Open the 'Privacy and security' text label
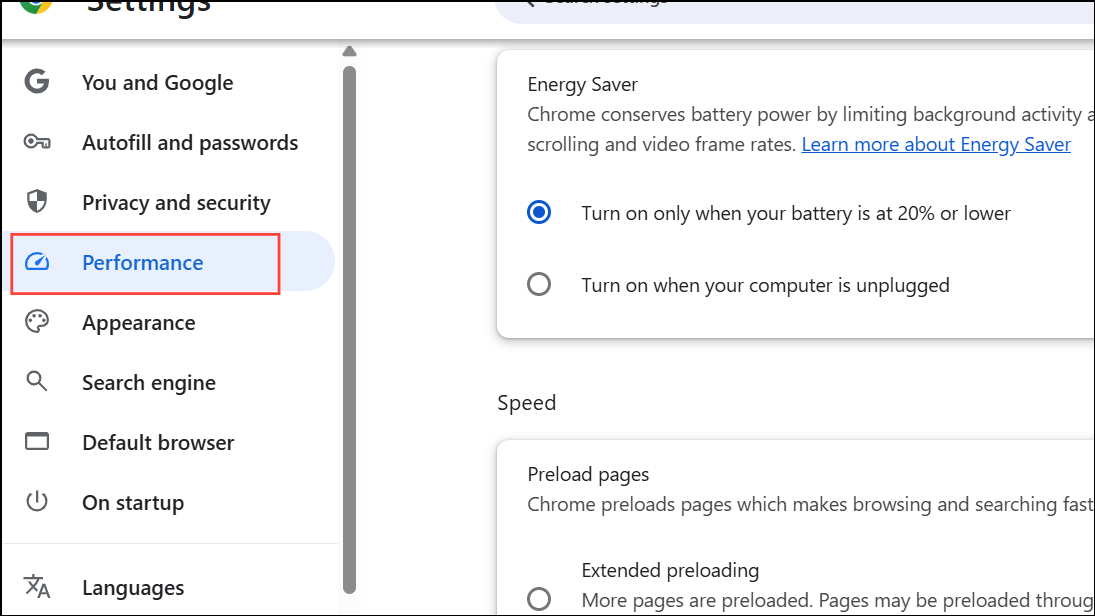This screenshot has height=616, width=1095. [x=176, y=203]
